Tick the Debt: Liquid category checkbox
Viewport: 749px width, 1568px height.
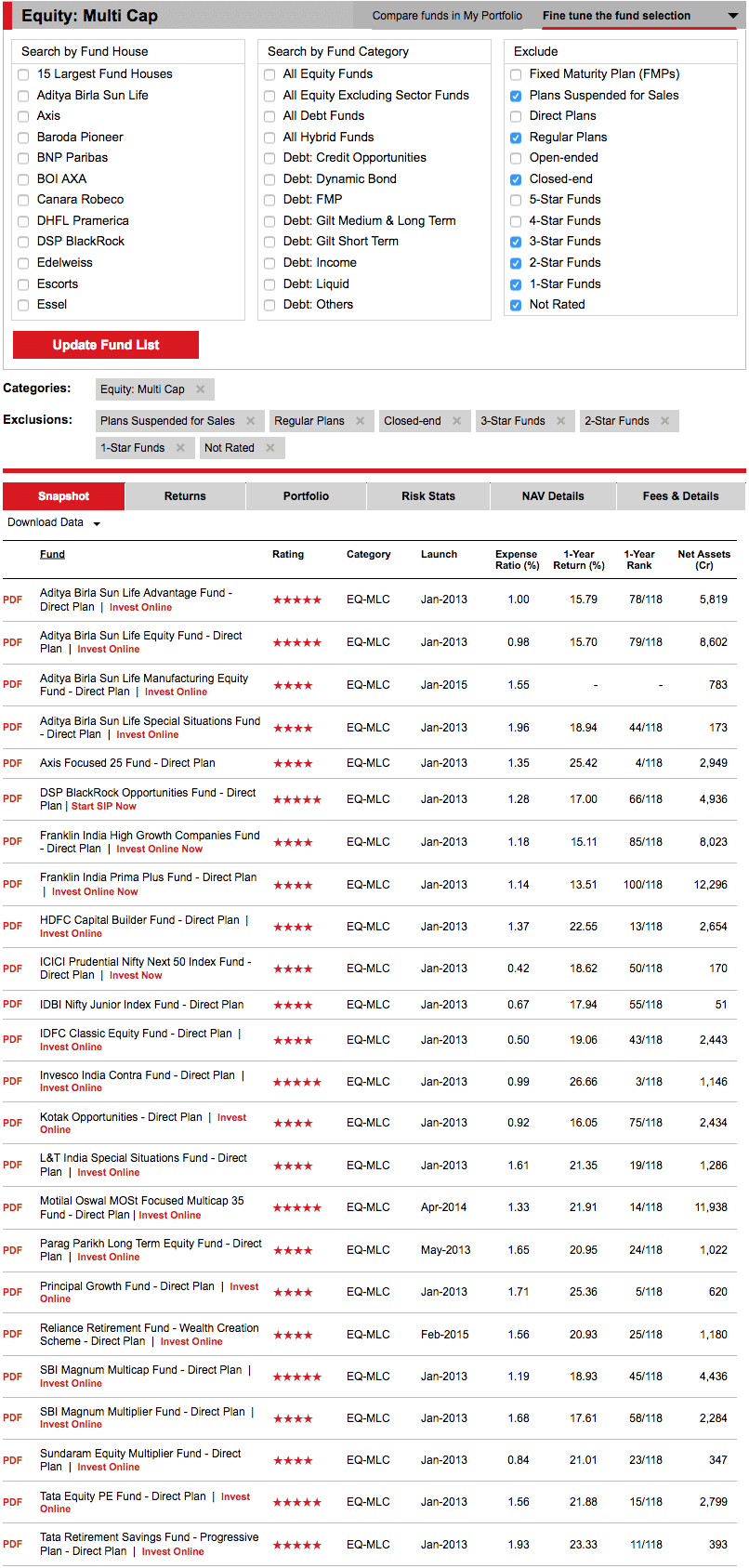[x=269, y=284]
